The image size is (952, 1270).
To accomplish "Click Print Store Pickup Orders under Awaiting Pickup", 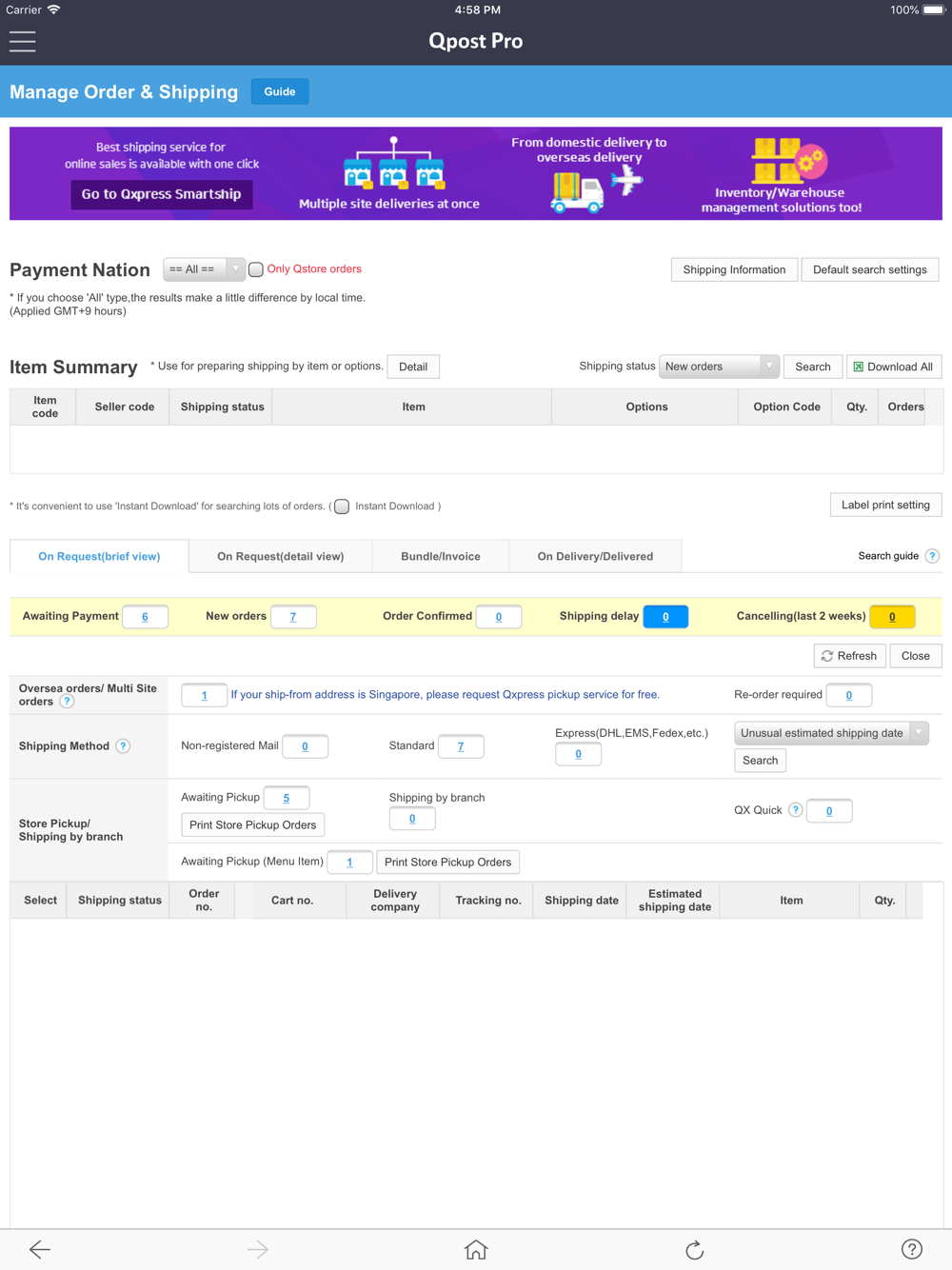I will pyautogui.click(x=252, y=824).
